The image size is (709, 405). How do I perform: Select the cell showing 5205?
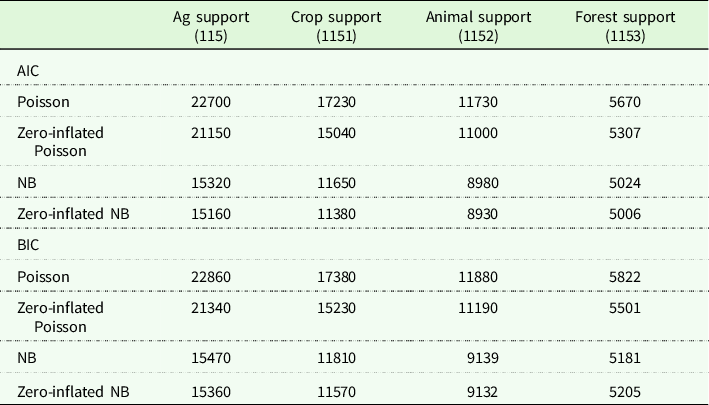point(626,385)
